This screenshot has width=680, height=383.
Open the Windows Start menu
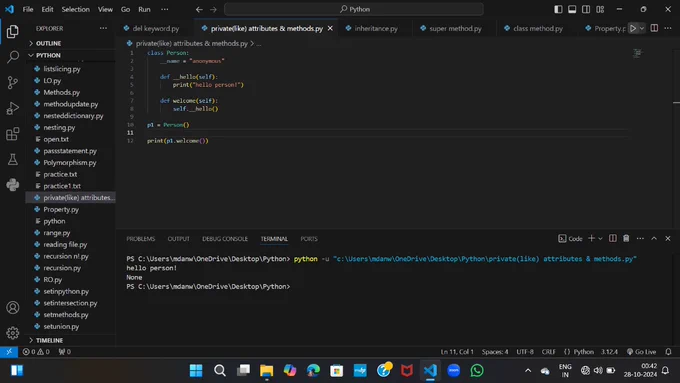click(x=196, y=370)
